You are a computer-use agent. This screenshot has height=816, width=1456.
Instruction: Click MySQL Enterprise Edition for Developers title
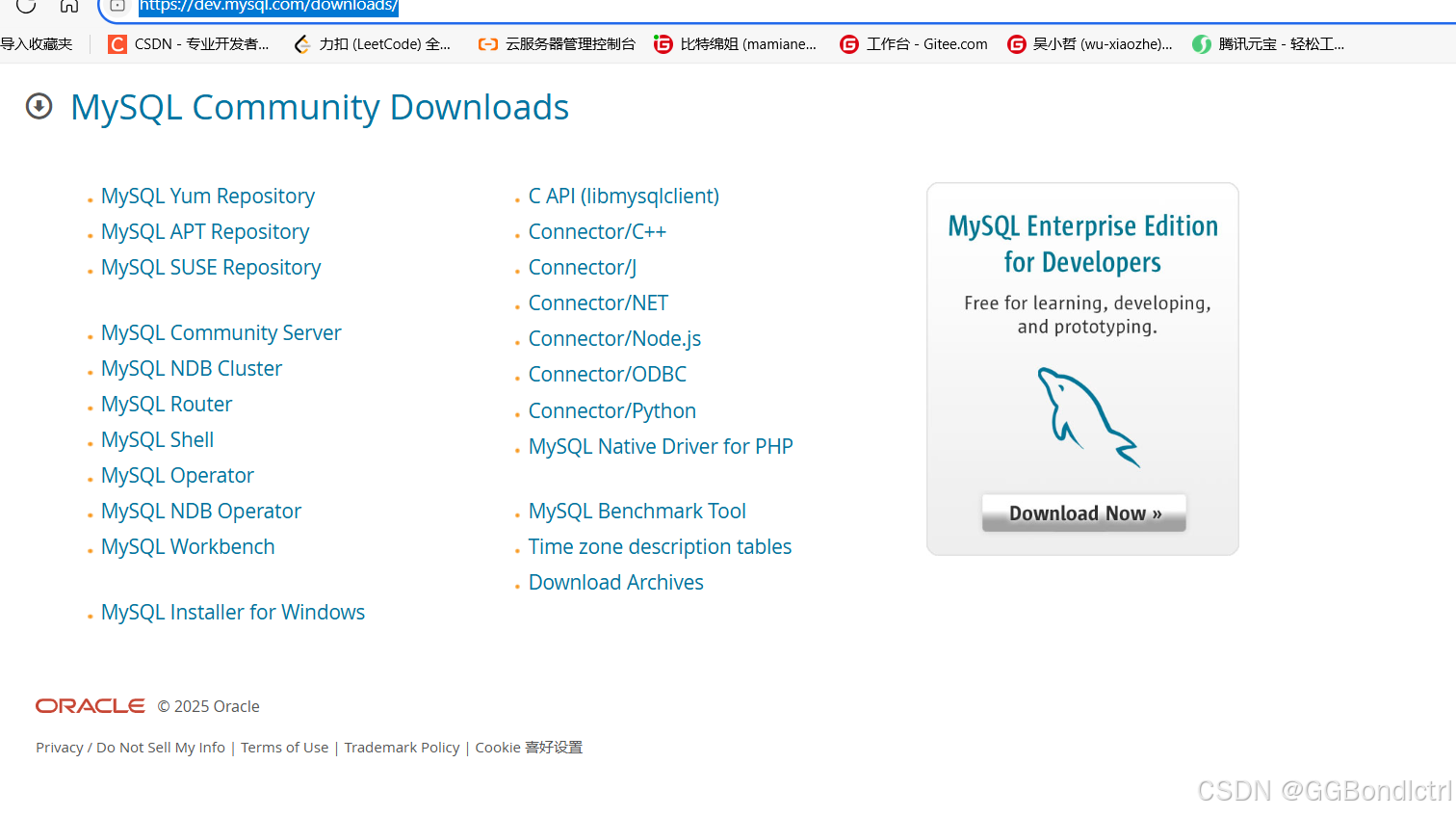click(1083, 244)
